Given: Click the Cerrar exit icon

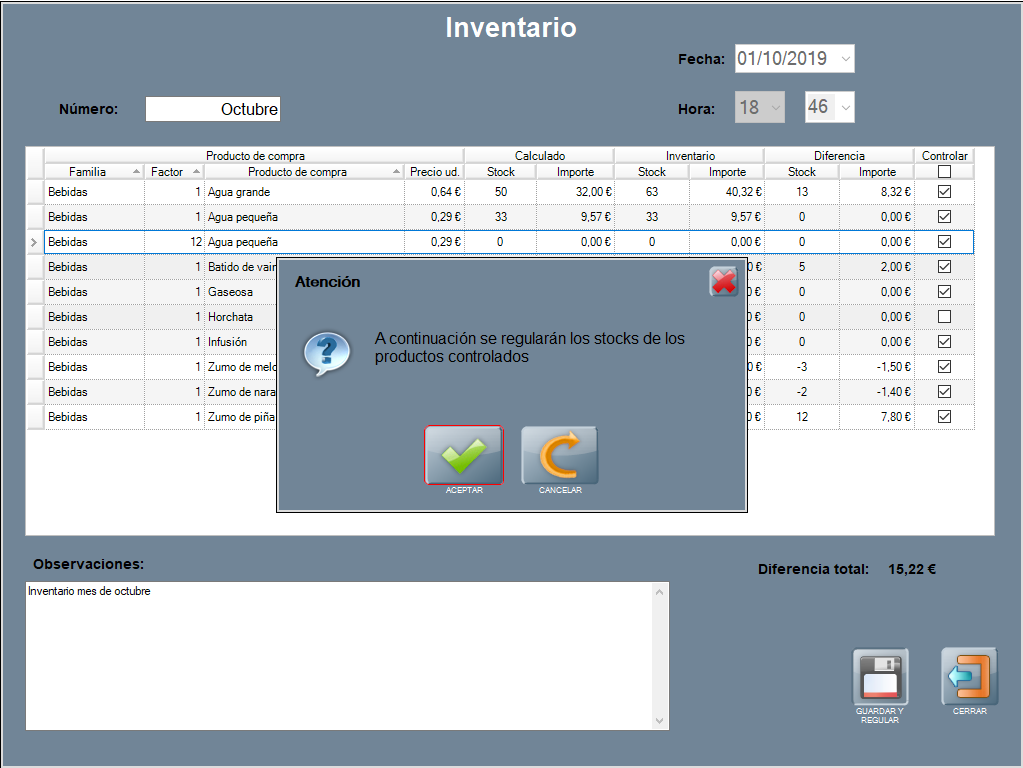Looking at the screenshot, I should [969, 676].
